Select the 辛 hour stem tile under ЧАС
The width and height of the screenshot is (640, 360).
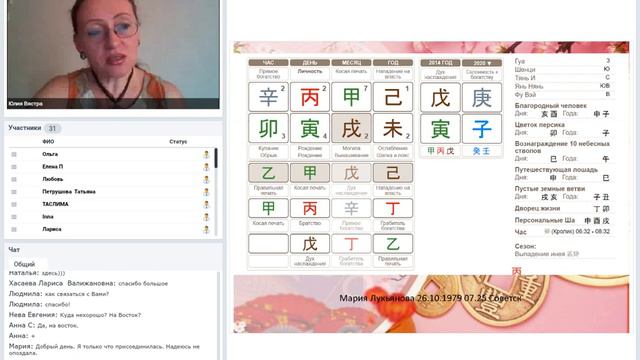point(268,97)
